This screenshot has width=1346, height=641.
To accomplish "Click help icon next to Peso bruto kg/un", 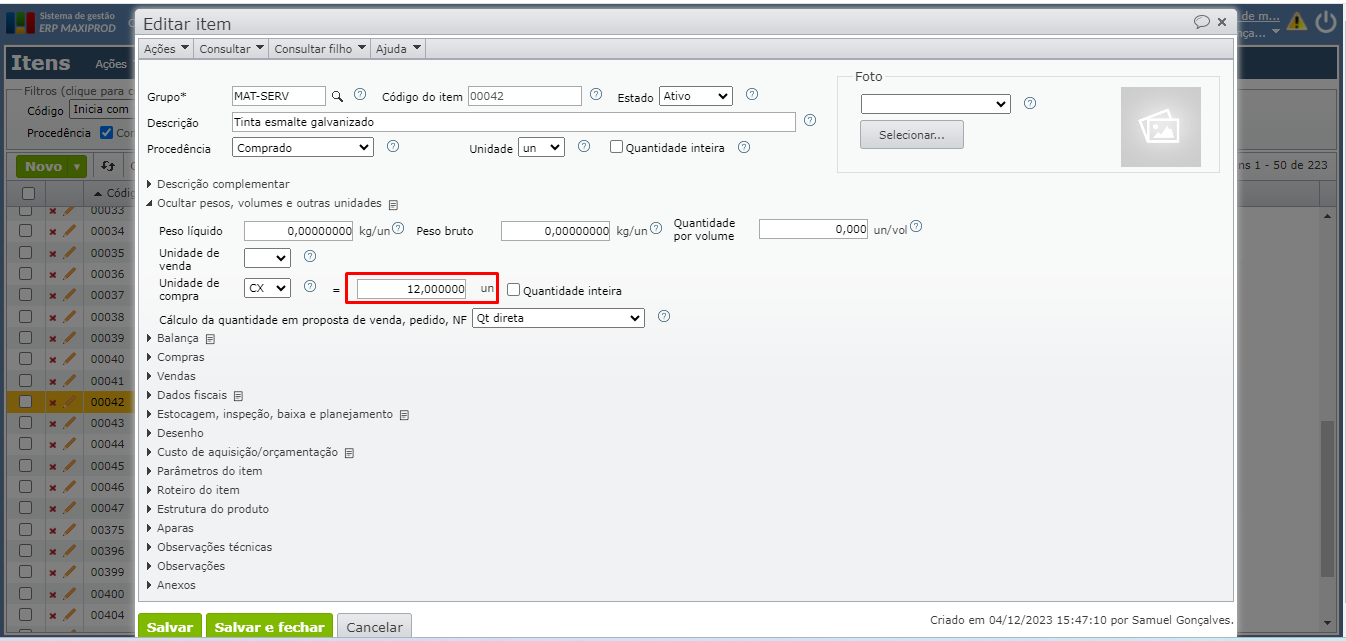I will pyautogui.click(x=657, y=229).
